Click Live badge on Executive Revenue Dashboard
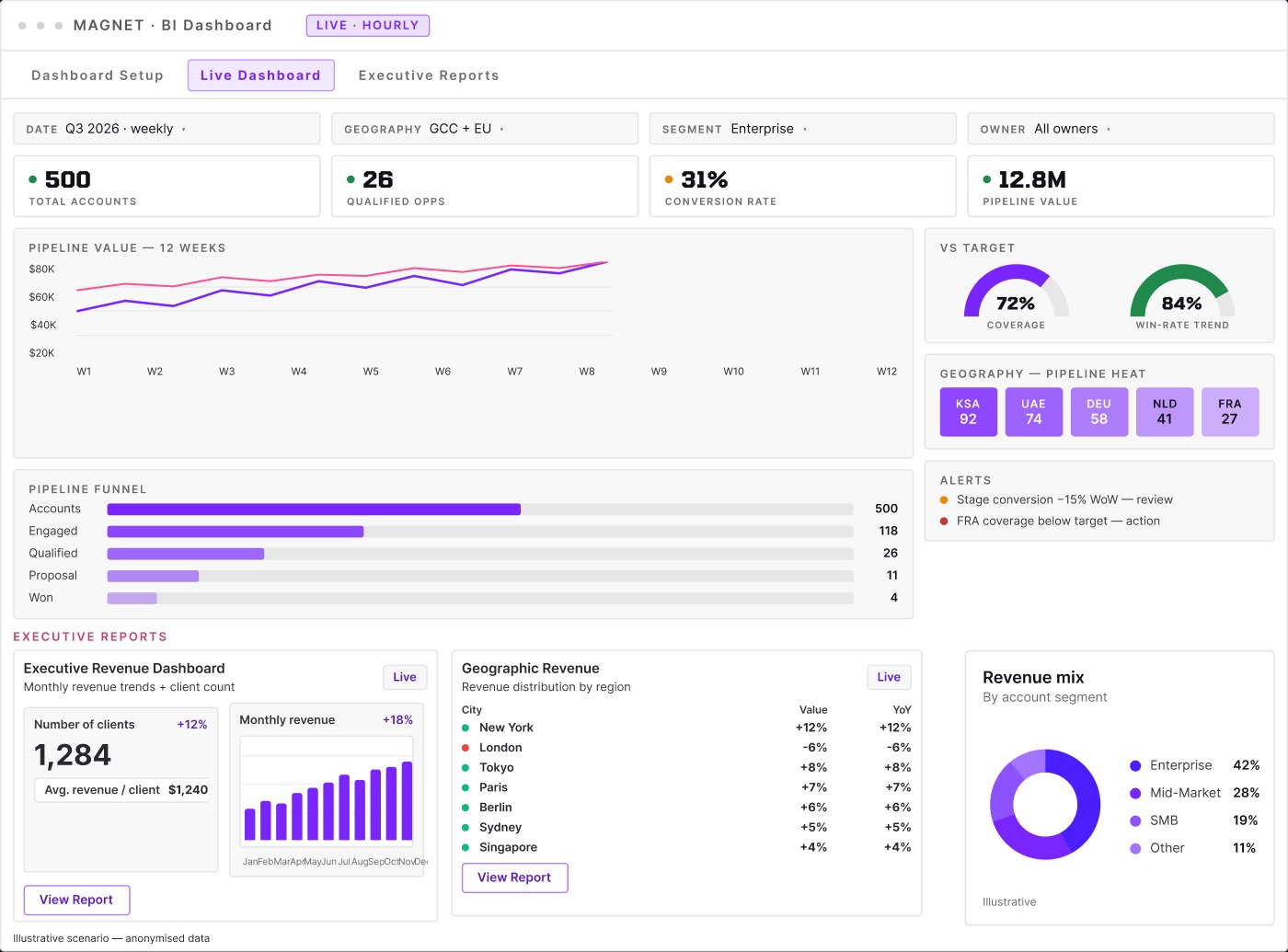1288x952 pixels. click(x=405, y=677)
